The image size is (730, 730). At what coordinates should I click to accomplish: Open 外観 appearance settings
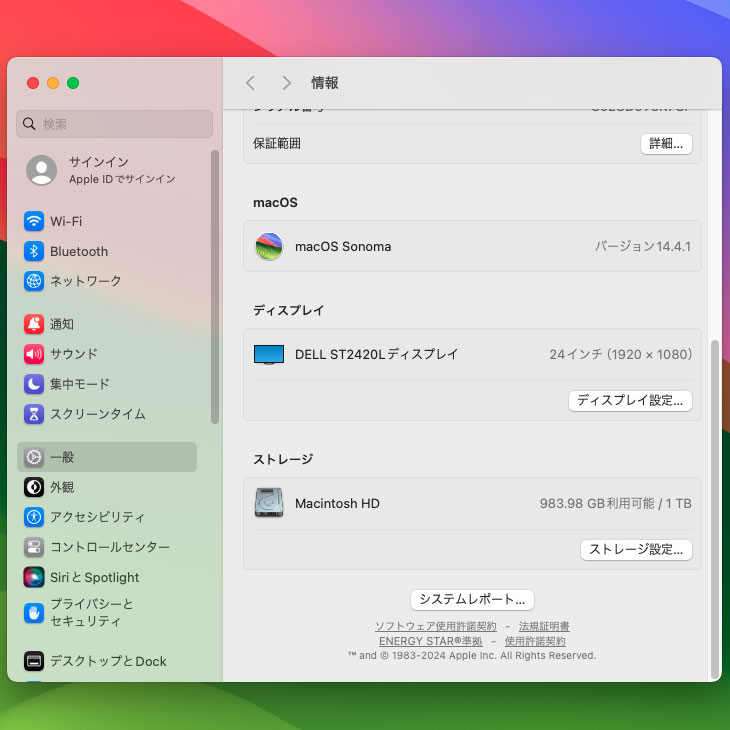62,487
